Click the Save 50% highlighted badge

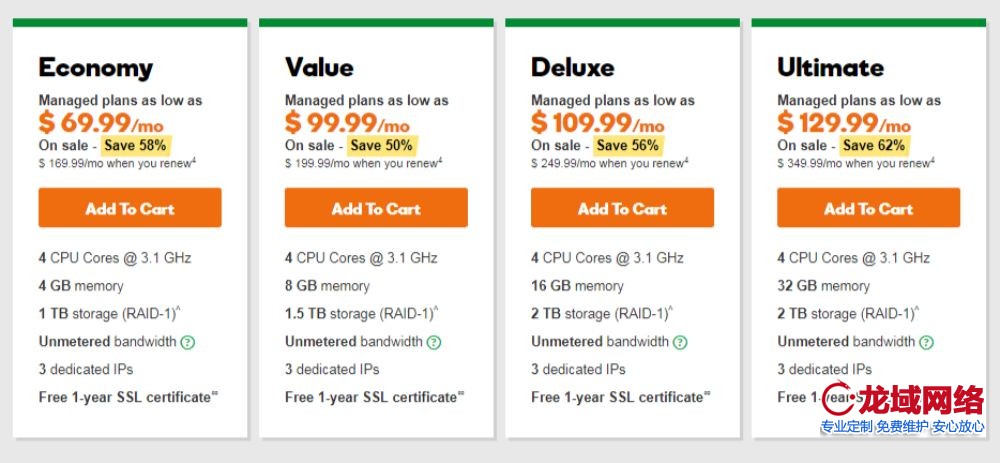[380, 146]
